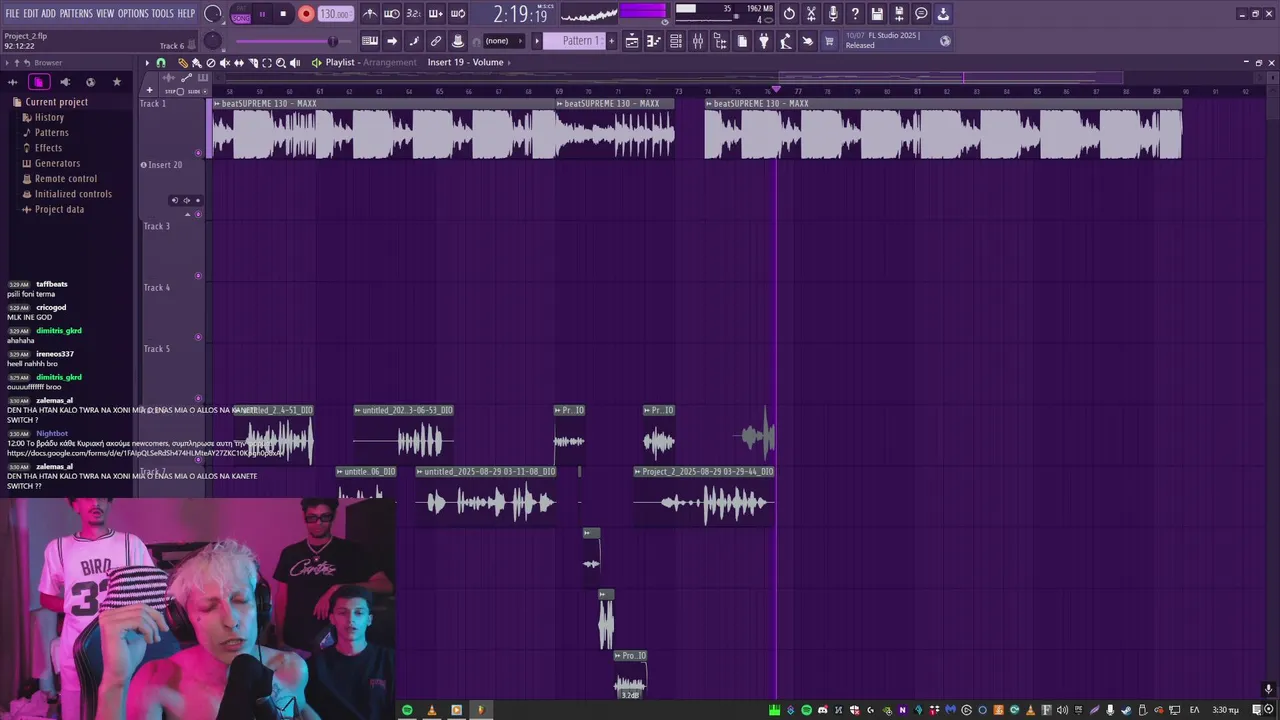This screenshot has width=1280, height=720.
Task: Toggle the playlist magnet snap icon
Action: 161,63
